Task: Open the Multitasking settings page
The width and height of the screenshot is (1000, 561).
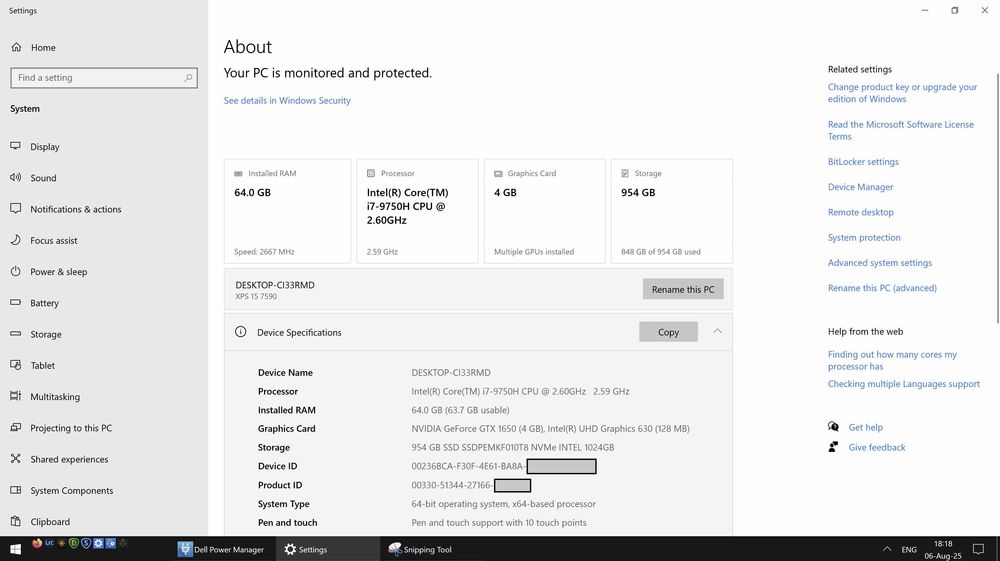Action: [55, 397]
